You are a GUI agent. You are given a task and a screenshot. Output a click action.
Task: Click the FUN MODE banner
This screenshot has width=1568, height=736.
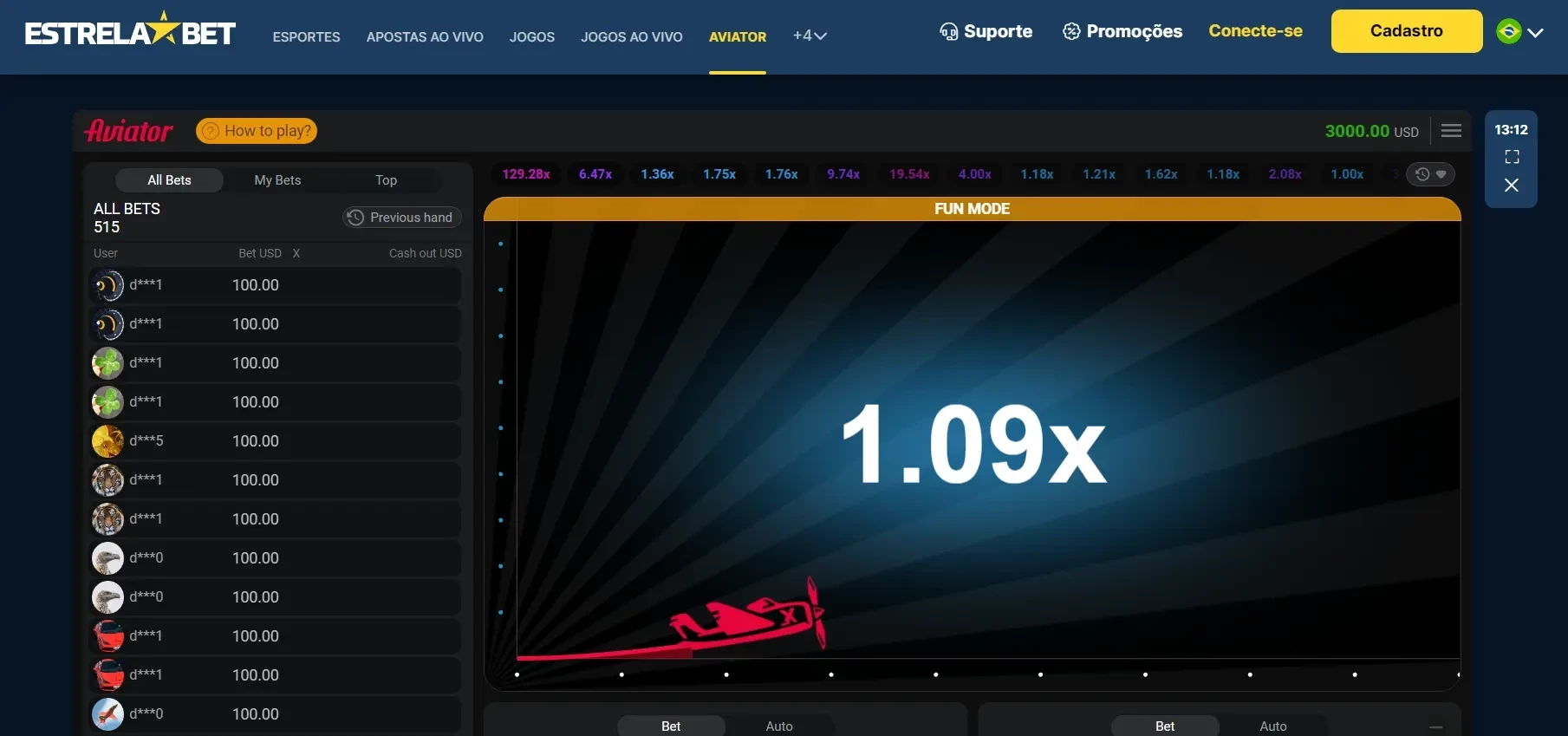(972, 209)
